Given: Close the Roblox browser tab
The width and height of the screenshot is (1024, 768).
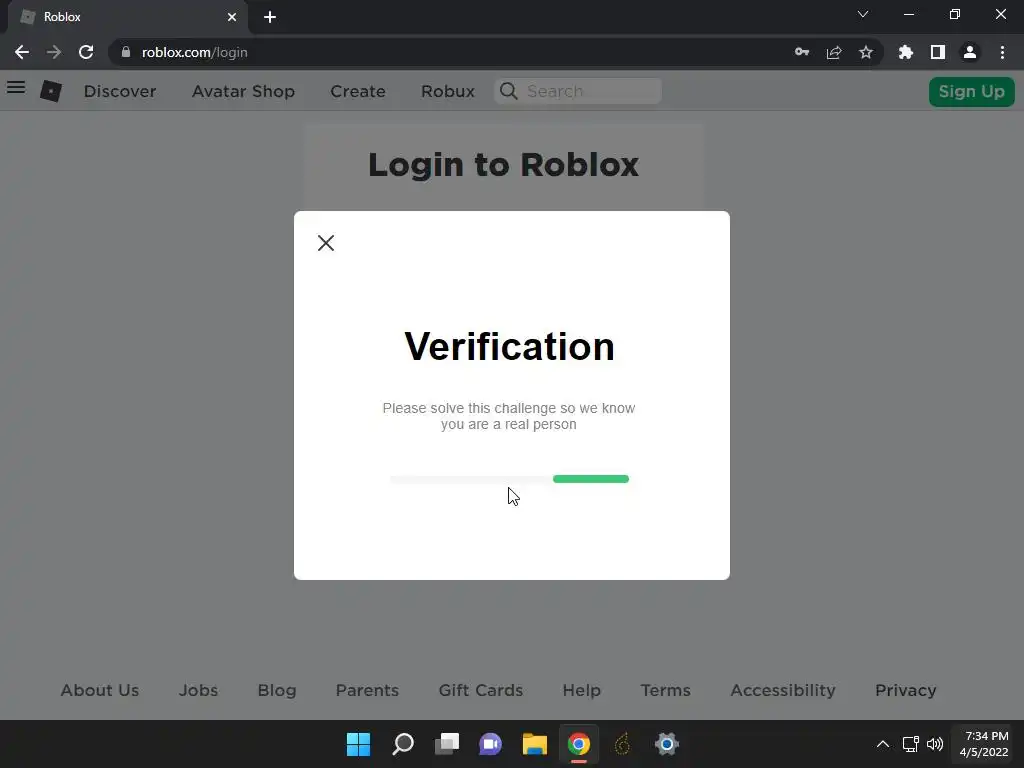Looking at the screenshot, I should (x=232, y=17).
